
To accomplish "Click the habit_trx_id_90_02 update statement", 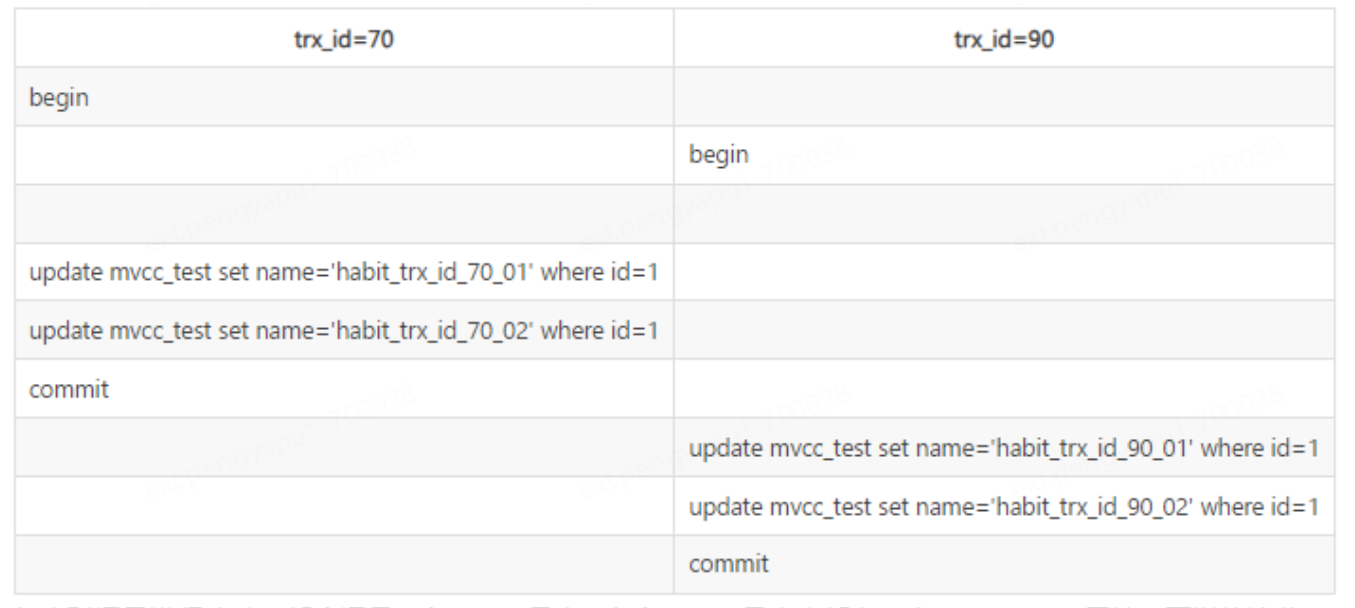I will click(x=1005, y=505).
